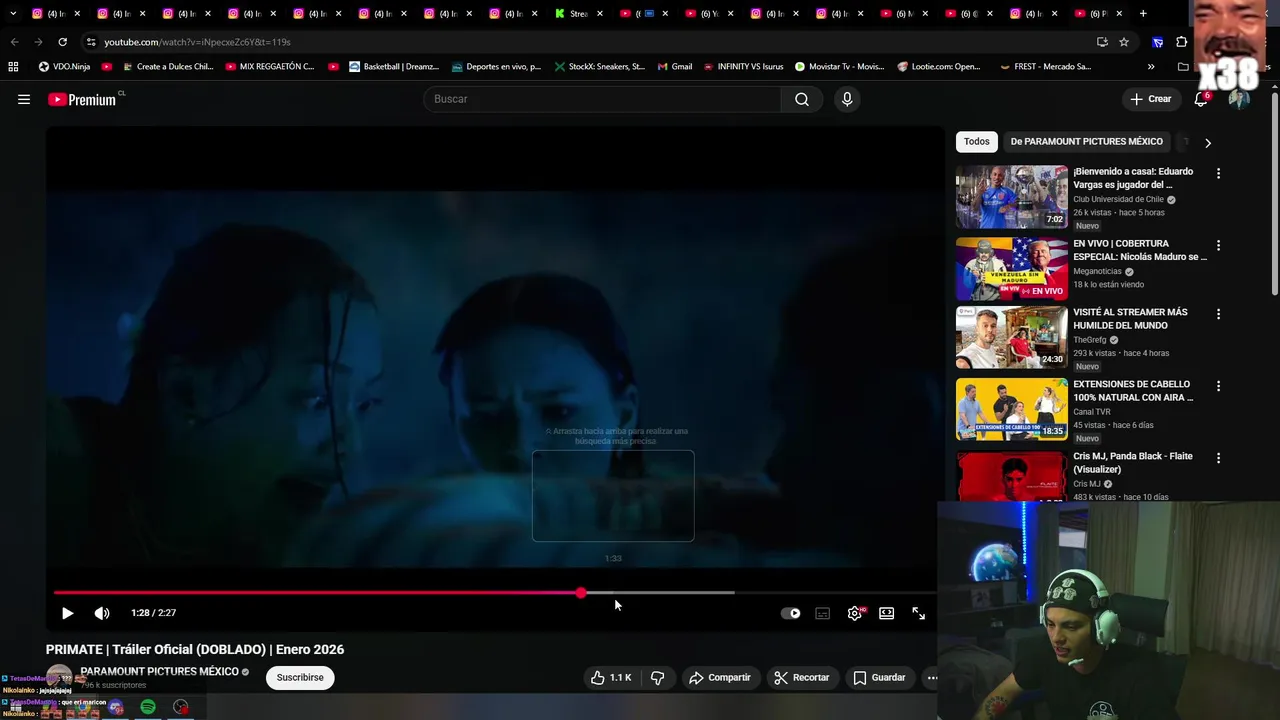
Task: Open the player settings gear
Action: click(x=855, y=613)
